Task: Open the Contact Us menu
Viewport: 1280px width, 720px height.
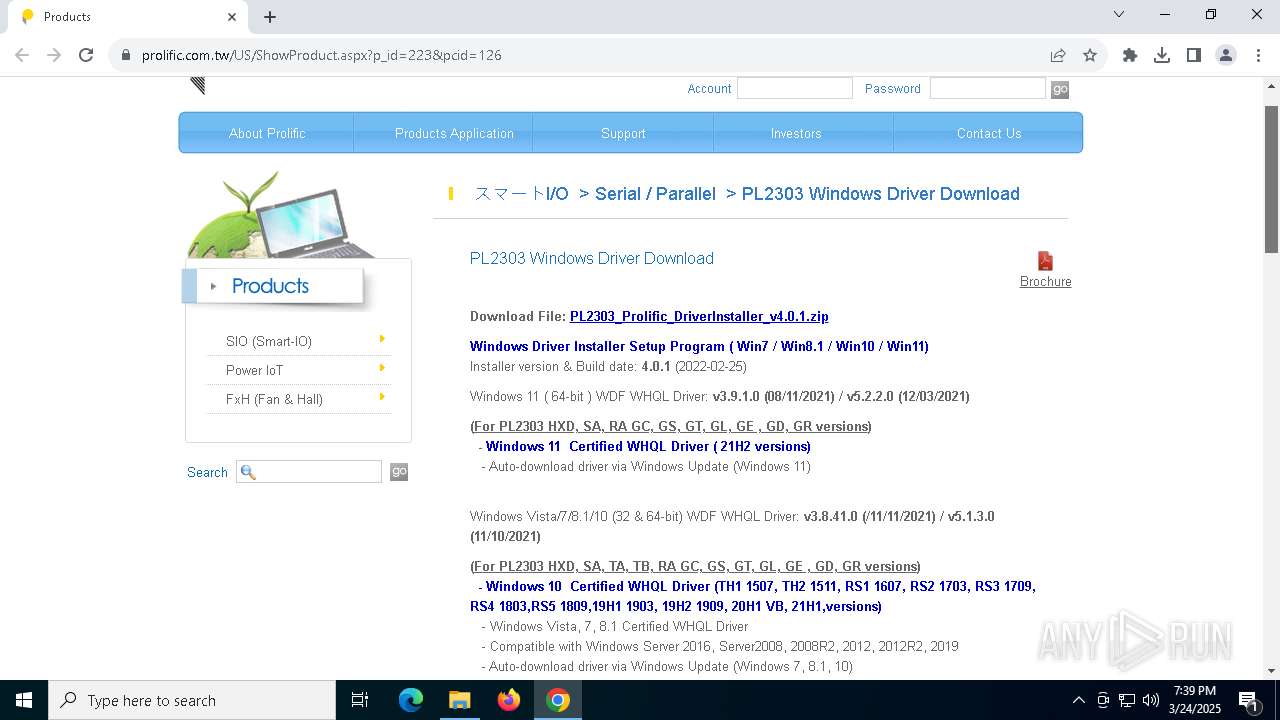Action: [x=989, y=133]
